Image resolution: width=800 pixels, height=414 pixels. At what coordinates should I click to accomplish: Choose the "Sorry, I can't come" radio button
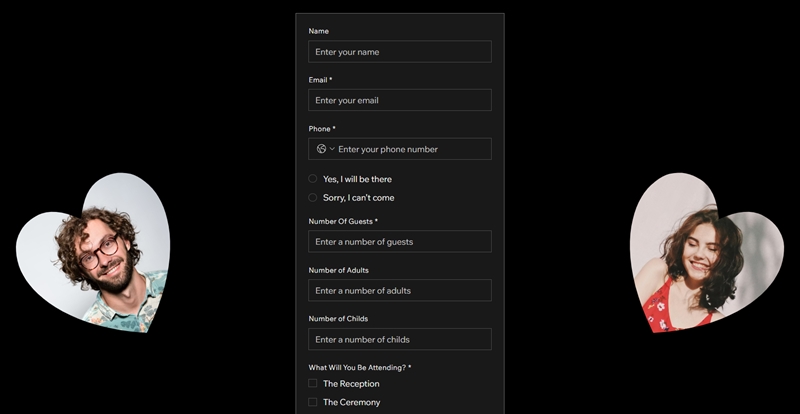313,198
